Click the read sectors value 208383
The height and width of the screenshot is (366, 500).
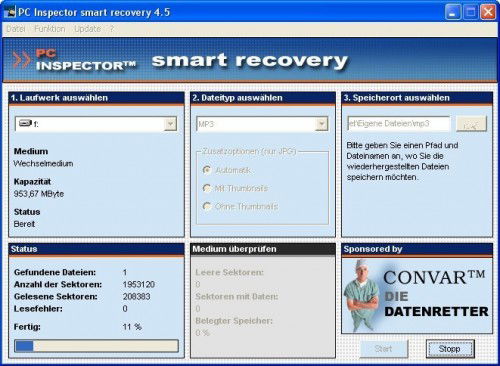tap(136, 297)
